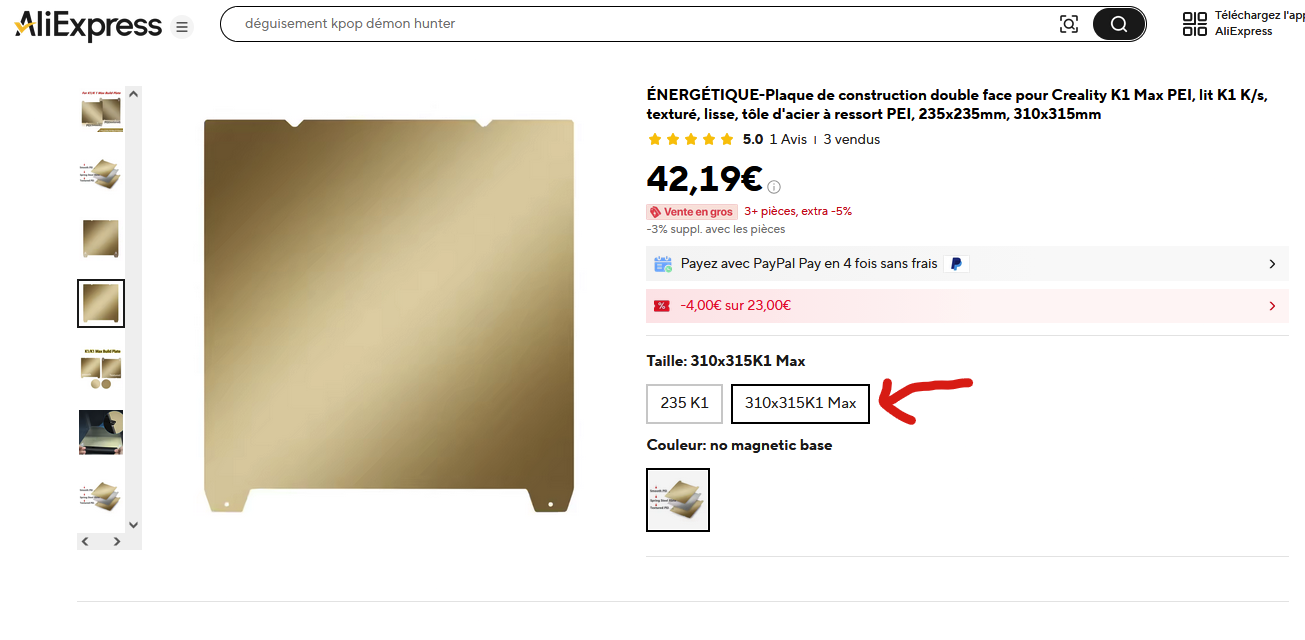
Task: Click the thumbnail list down arrow
Action: (x=134, y=524)
